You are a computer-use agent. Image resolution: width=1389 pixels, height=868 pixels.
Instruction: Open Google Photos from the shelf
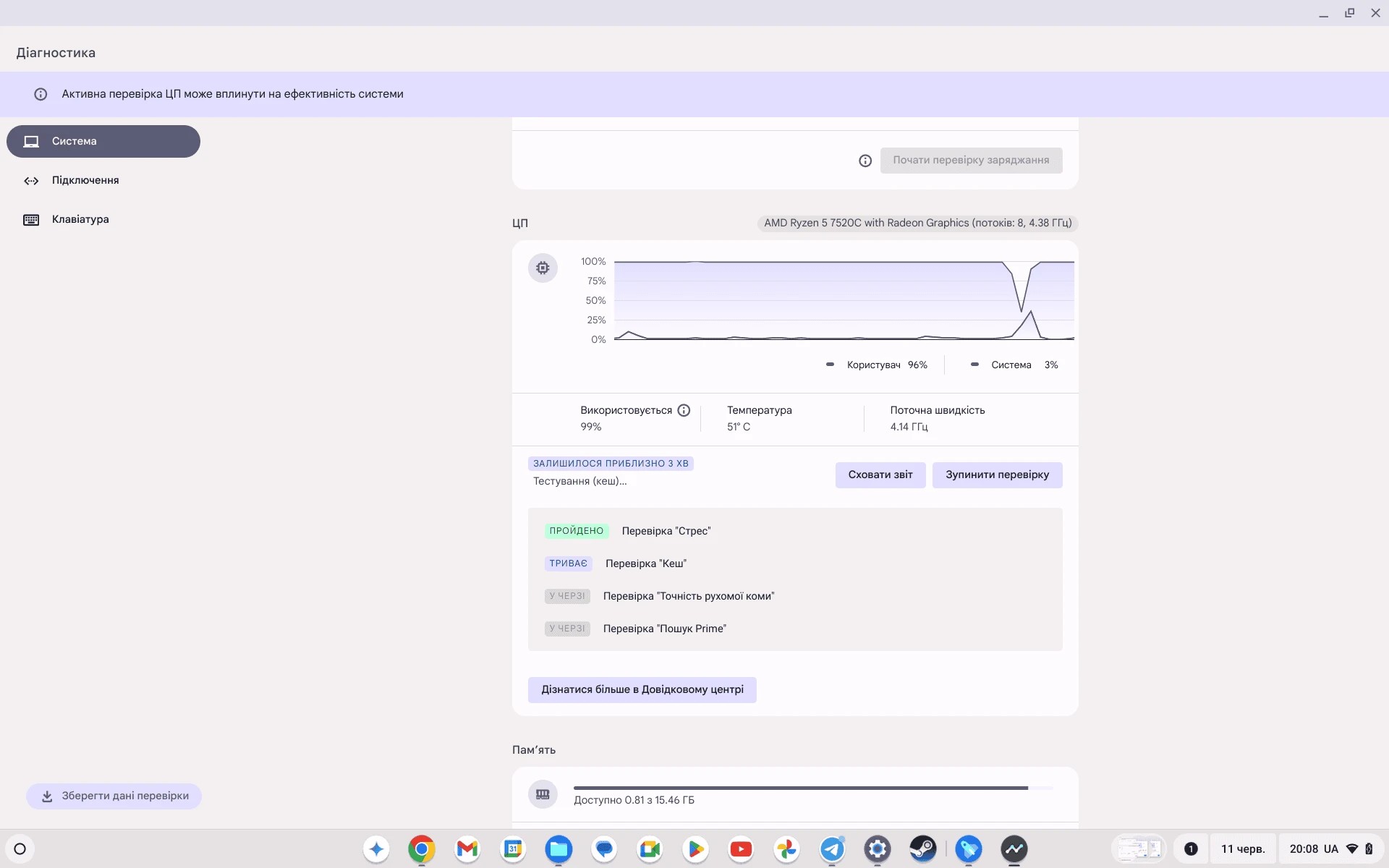pyautogui.click(x=786, y=849)
